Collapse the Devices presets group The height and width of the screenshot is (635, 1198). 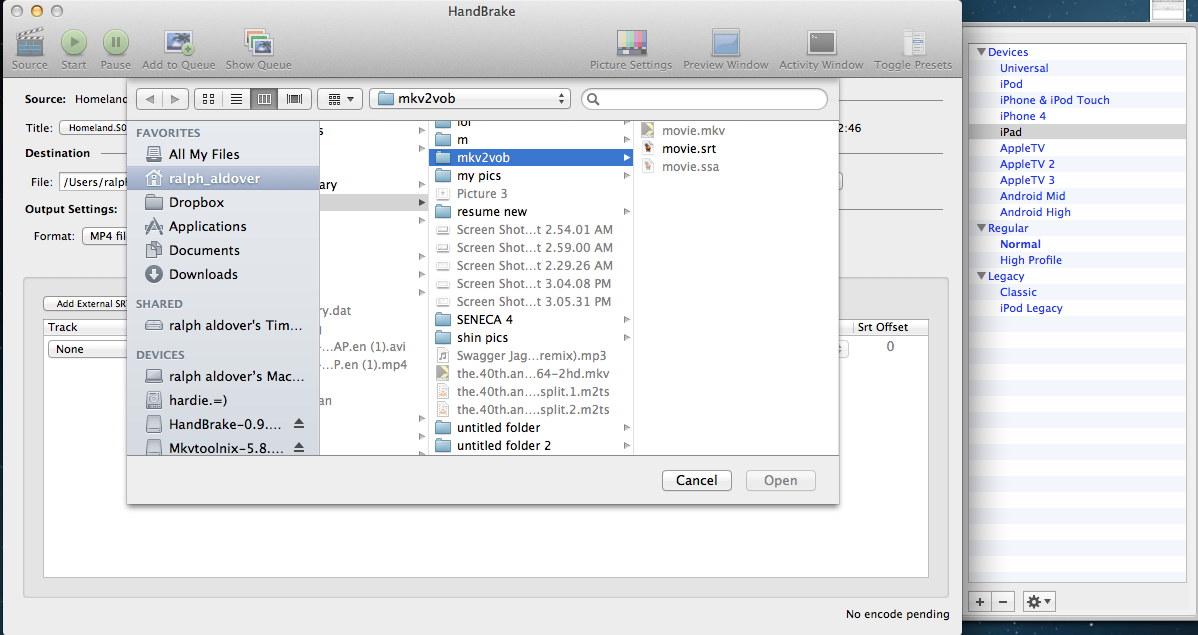[981, 52]
